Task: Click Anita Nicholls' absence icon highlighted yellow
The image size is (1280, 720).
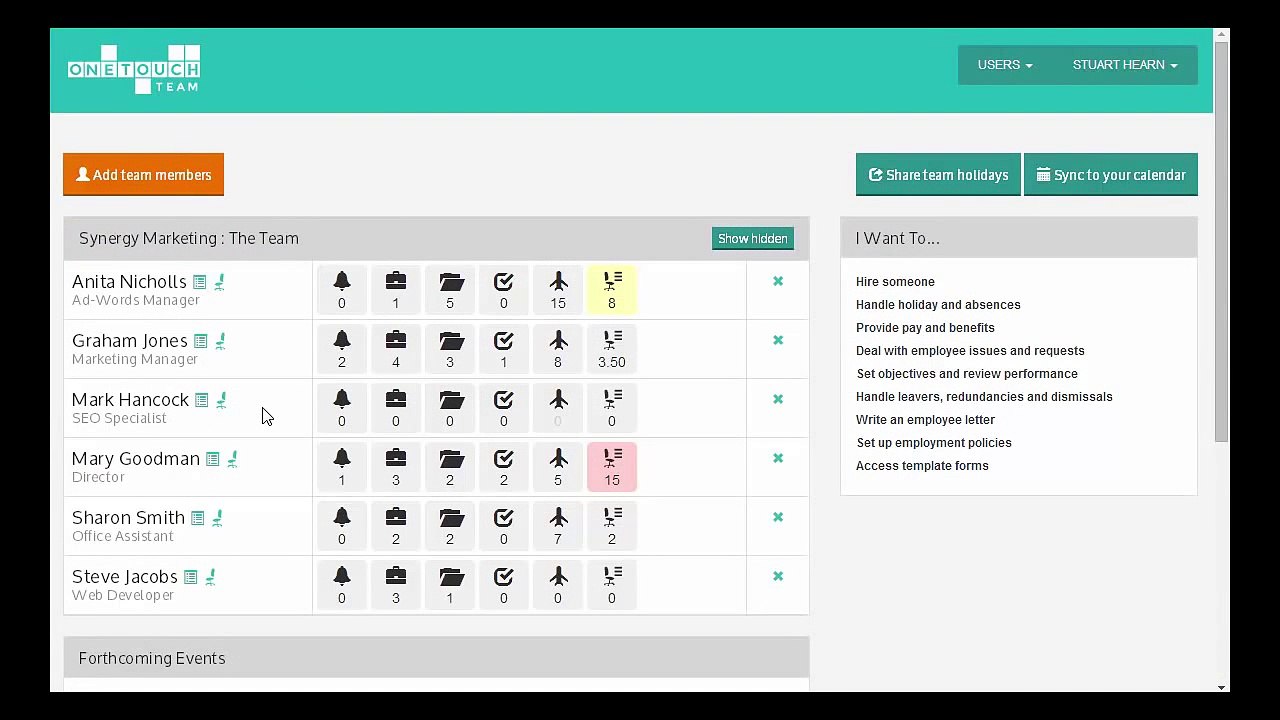Action: pyautogui.click(x=612, y=290)
